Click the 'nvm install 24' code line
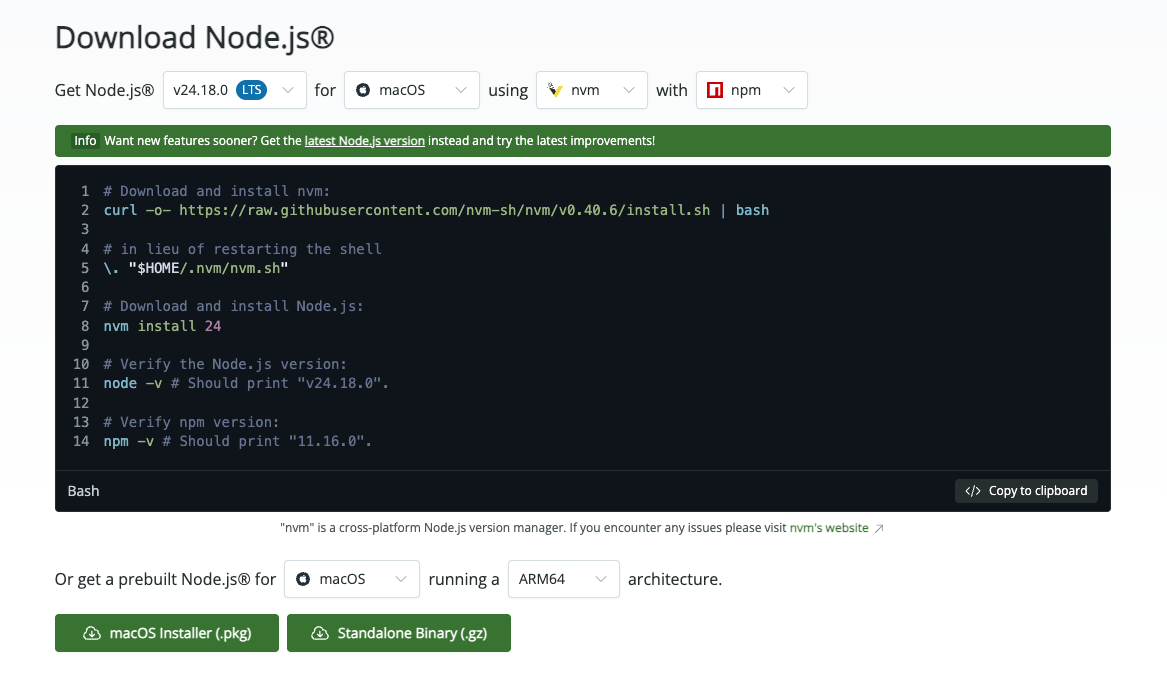 162,326
